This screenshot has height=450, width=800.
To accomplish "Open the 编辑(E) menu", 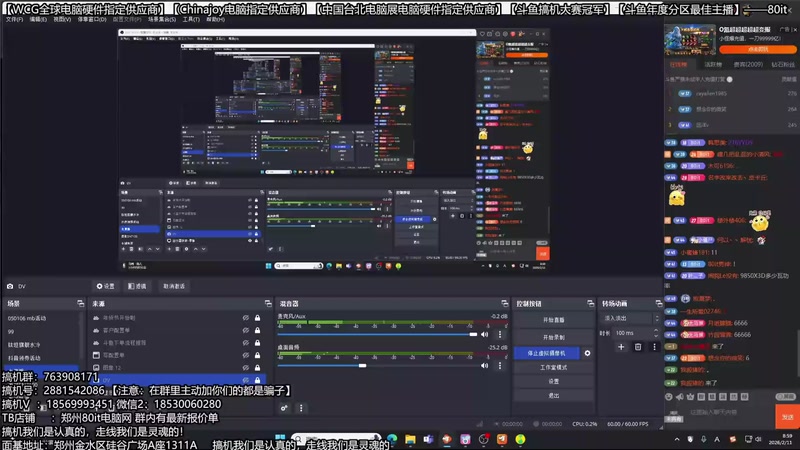I will click(38, 19).
